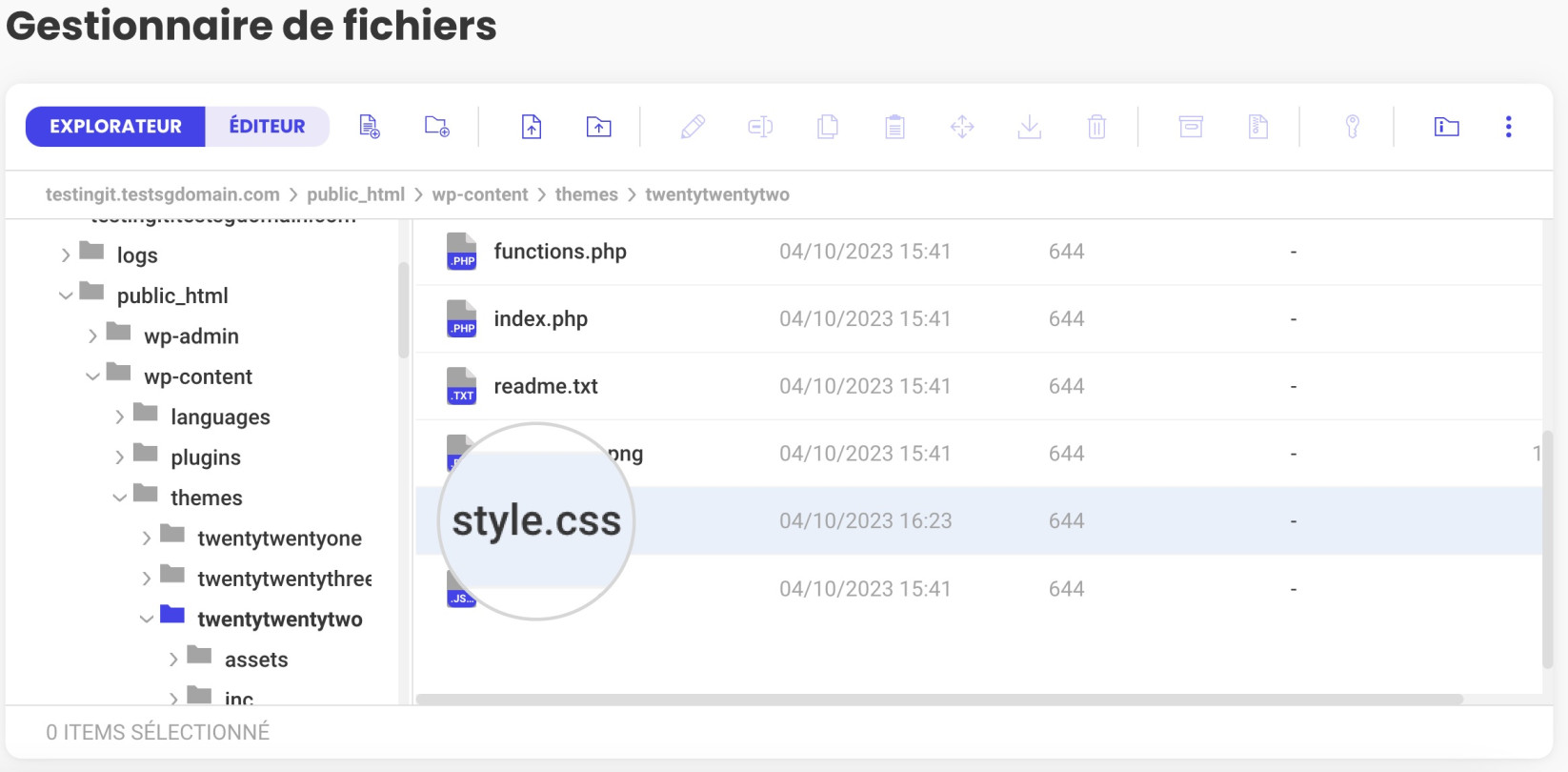The image size is (1568, 772).
Task: Select wp-admin in the folder tree
Action: pos(191,336)
